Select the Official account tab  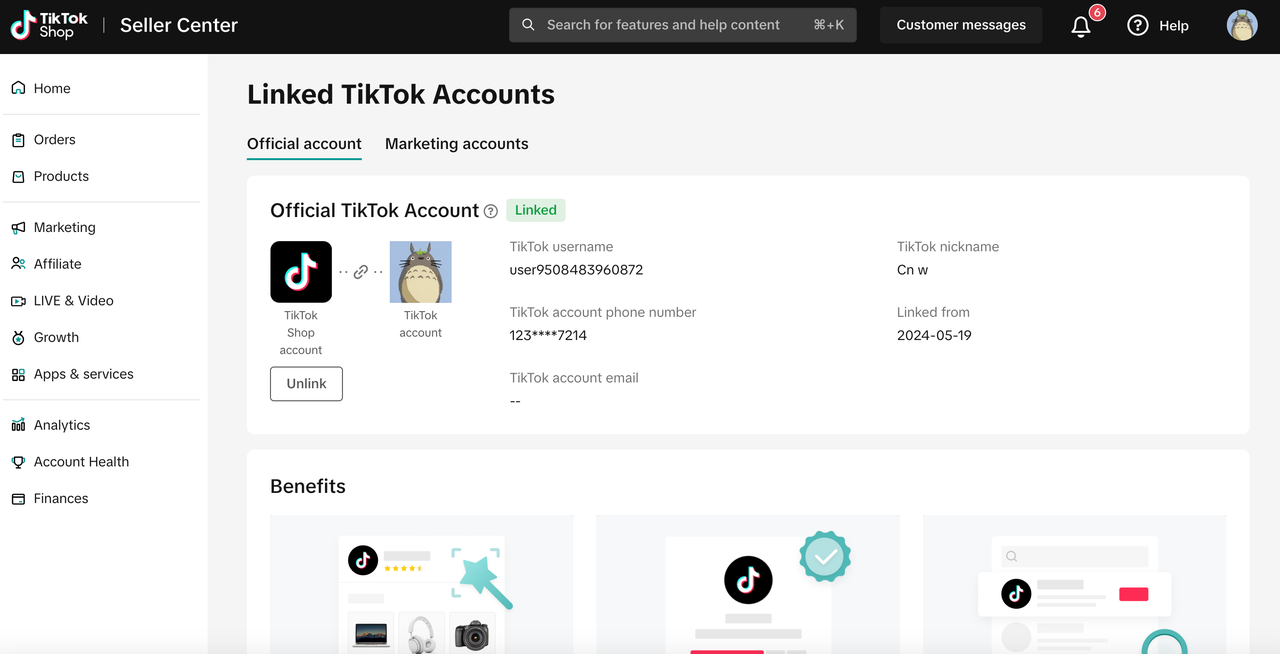(x=304, y=144)
